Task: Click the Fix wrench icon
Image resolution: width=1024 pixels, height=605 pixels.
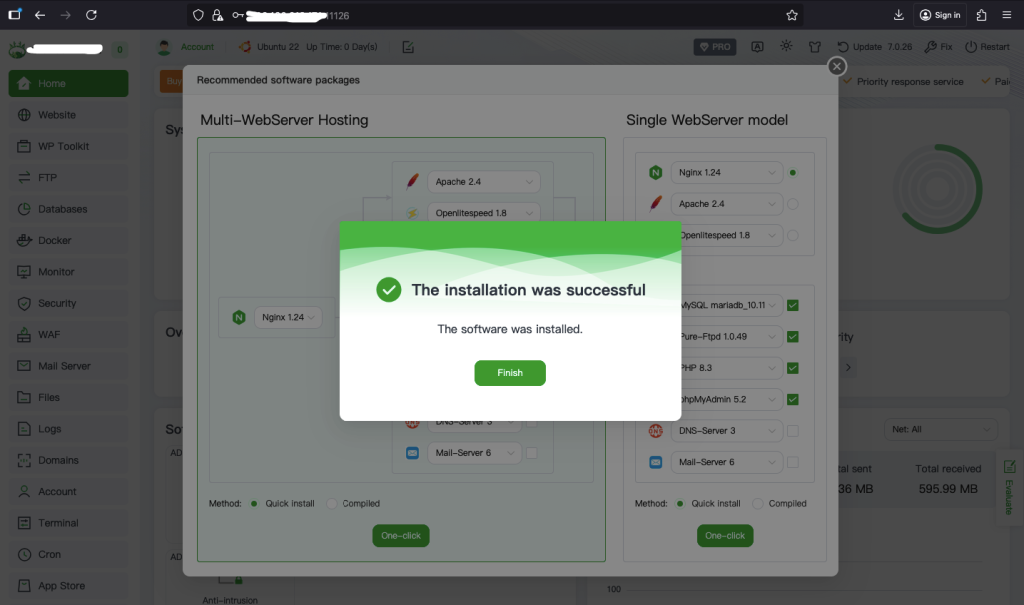Action: 931,47
